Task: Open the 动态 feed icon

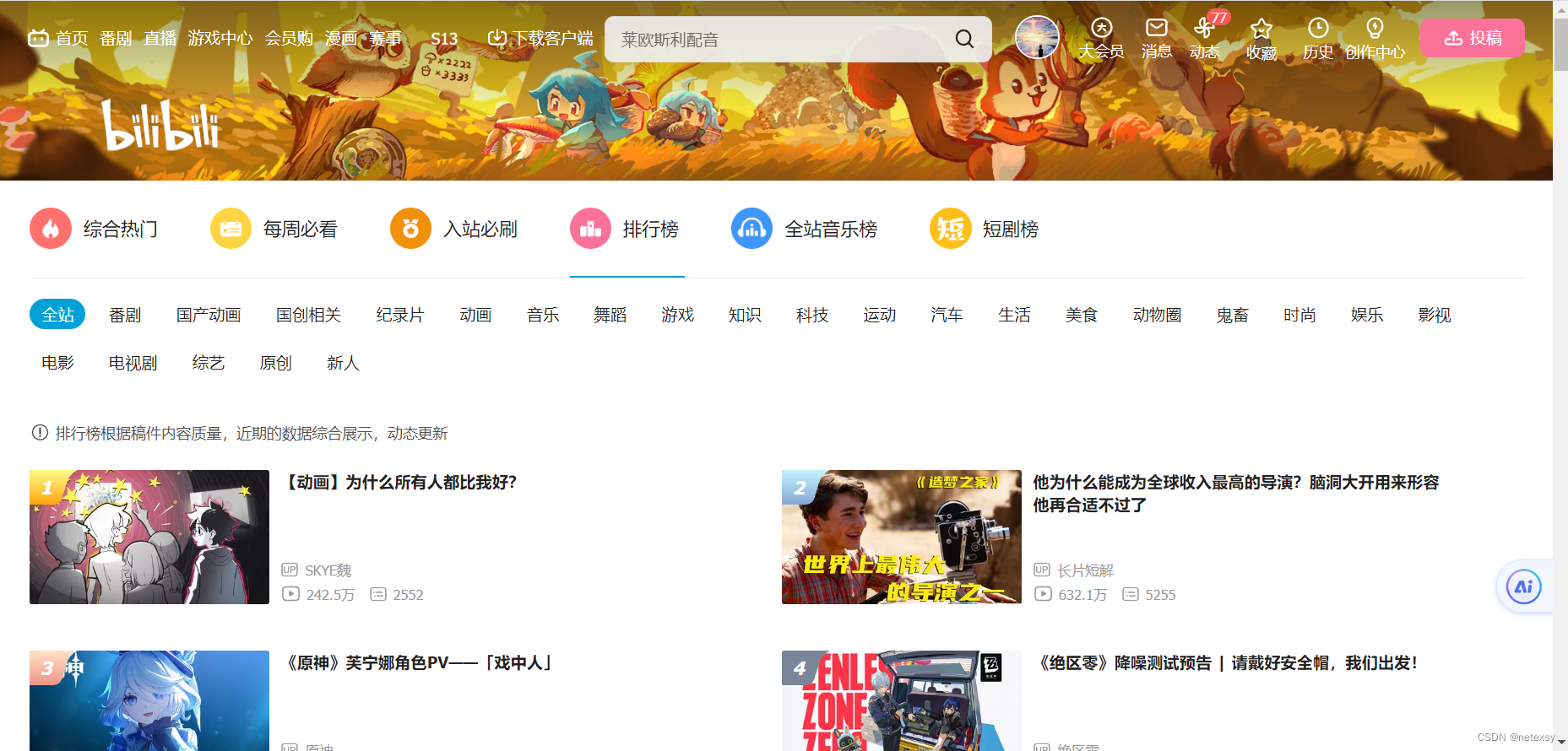Action: point(1204,29)
